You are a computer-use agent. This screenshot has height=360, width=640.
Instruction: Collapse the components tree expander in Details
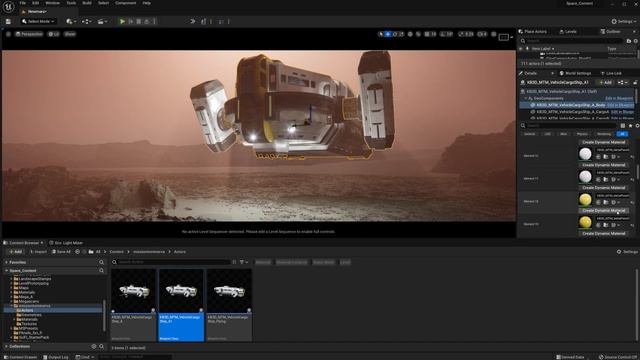click(525, 98)
